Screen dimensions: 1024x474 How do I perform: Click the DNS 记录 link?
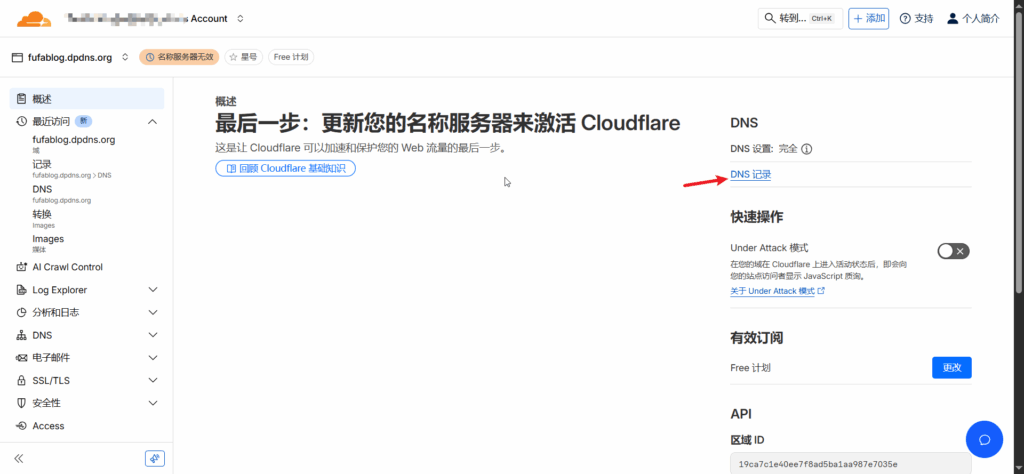(751, 175)
